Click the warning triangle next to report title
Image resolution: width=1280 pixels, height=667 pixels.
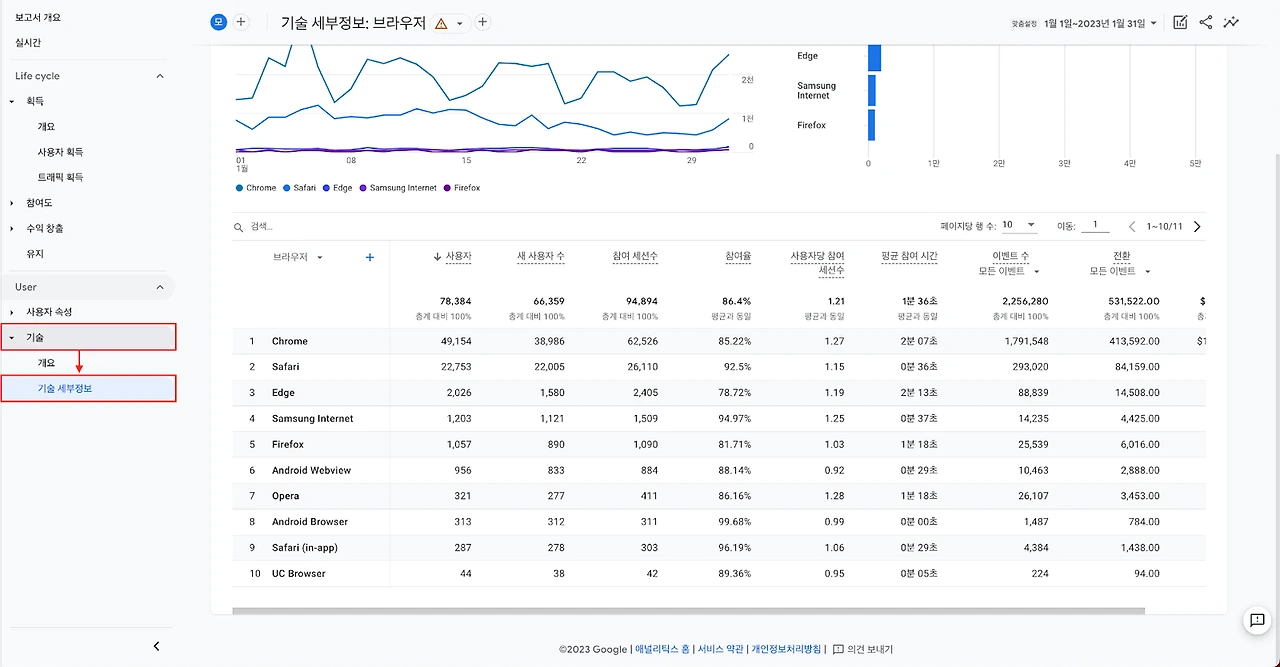[x=442, y=23]
